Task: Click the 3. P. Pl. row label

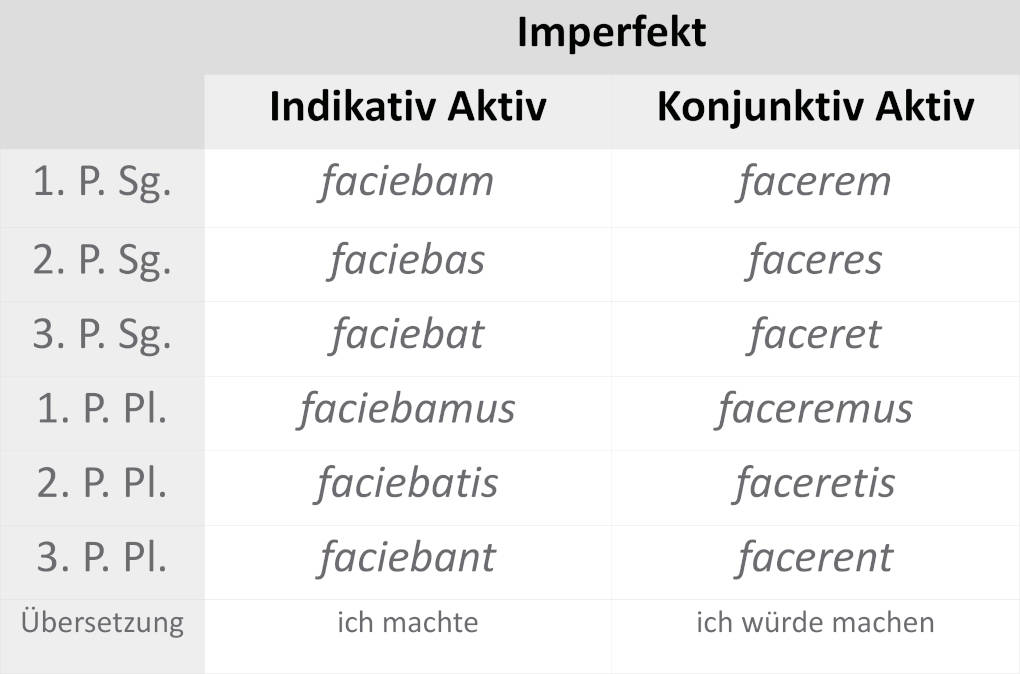Action: tap(102, 558)
